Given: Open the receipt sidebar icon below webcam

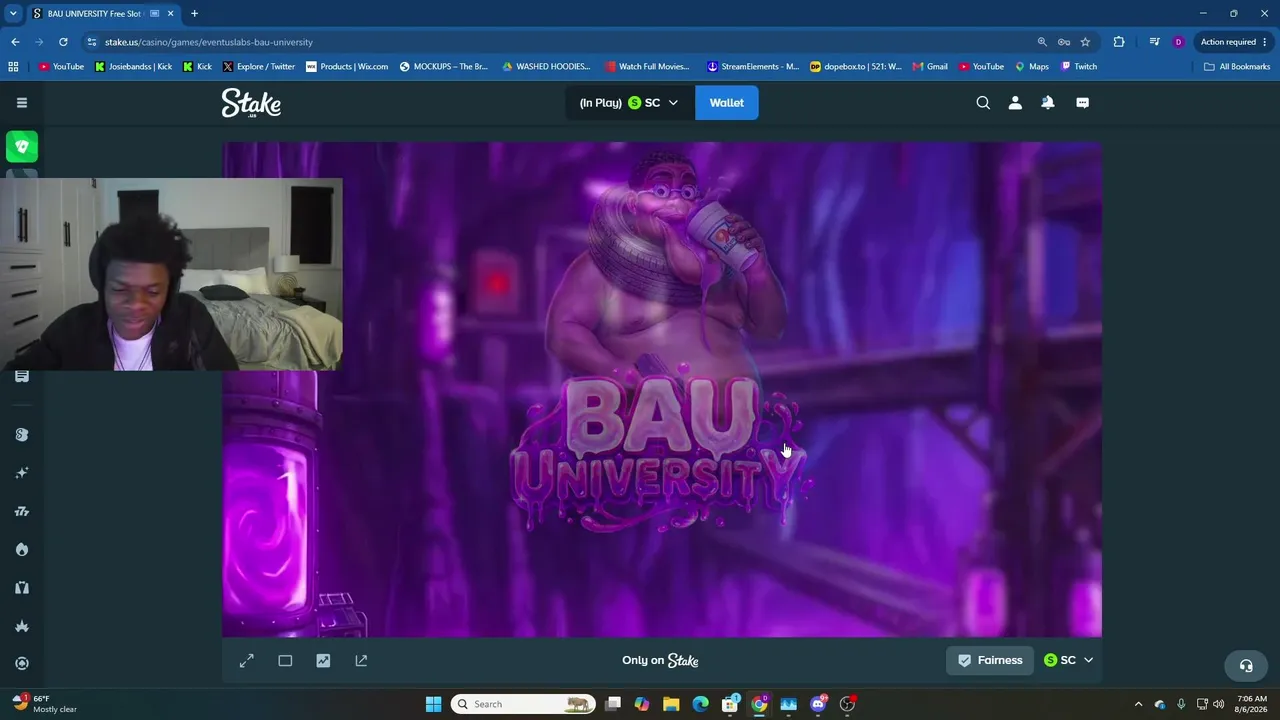Looking at the screenshot, I should [x=22, y=376].
